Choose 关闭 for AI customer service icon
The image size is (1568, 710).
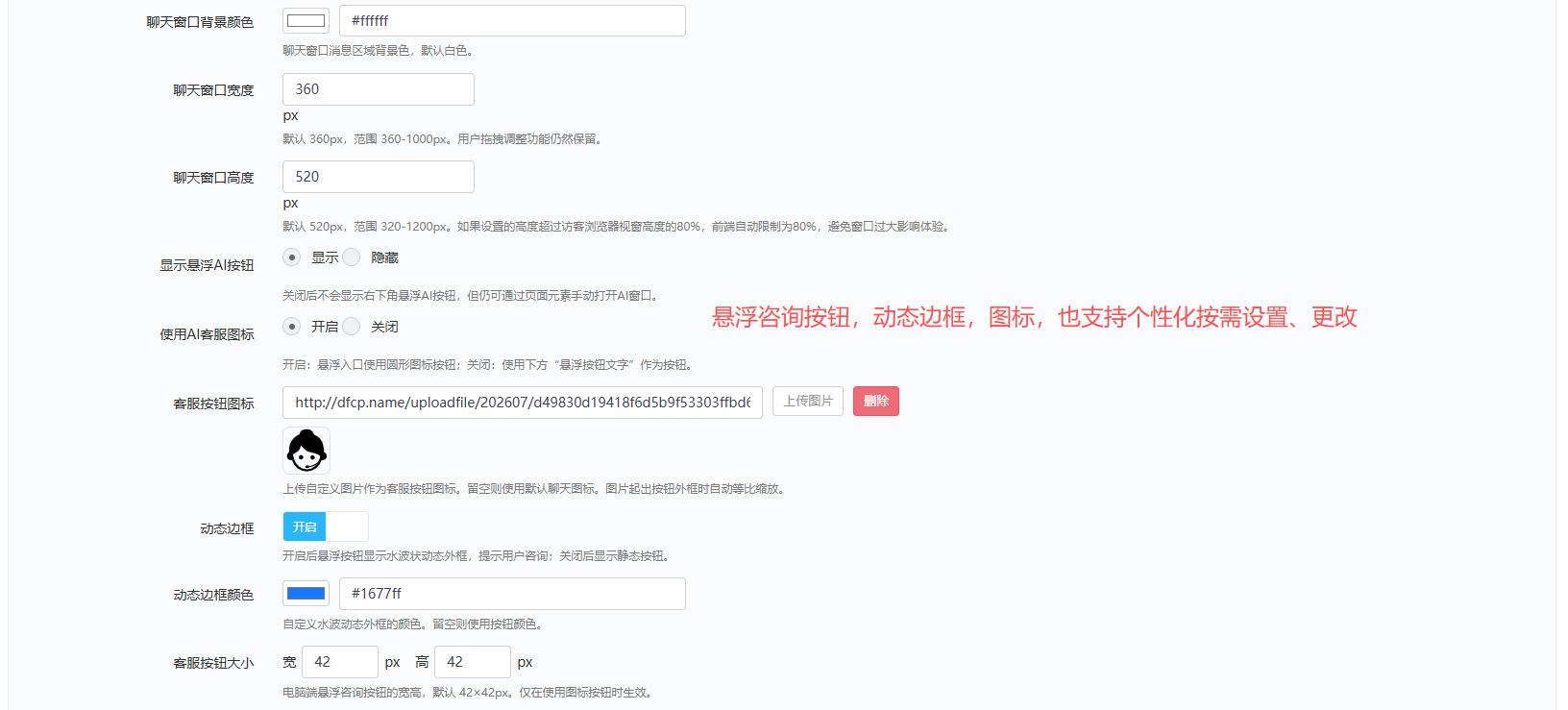pos(352,327)
